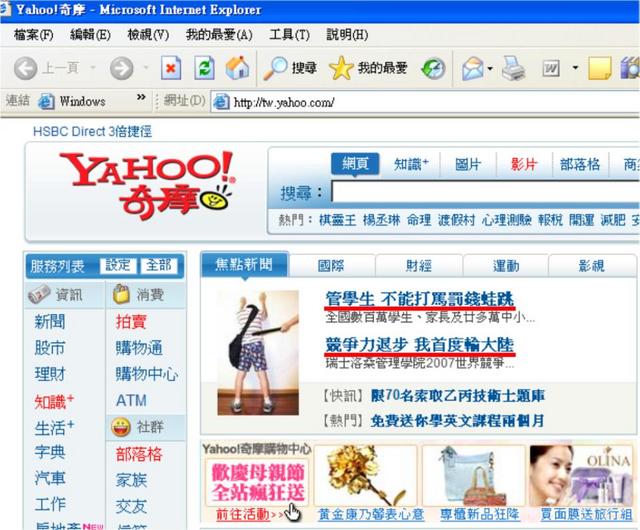
Task: Open the 購物中心 service link
Action: click(x=147, y=374)
